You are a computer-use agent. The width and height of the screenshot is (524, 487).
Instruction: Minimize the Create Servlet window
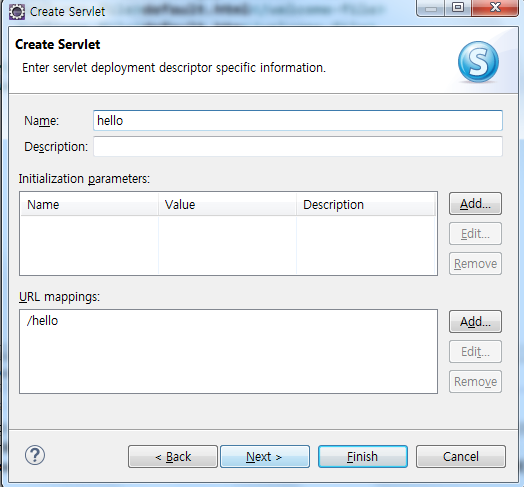(x=431, y=7)
